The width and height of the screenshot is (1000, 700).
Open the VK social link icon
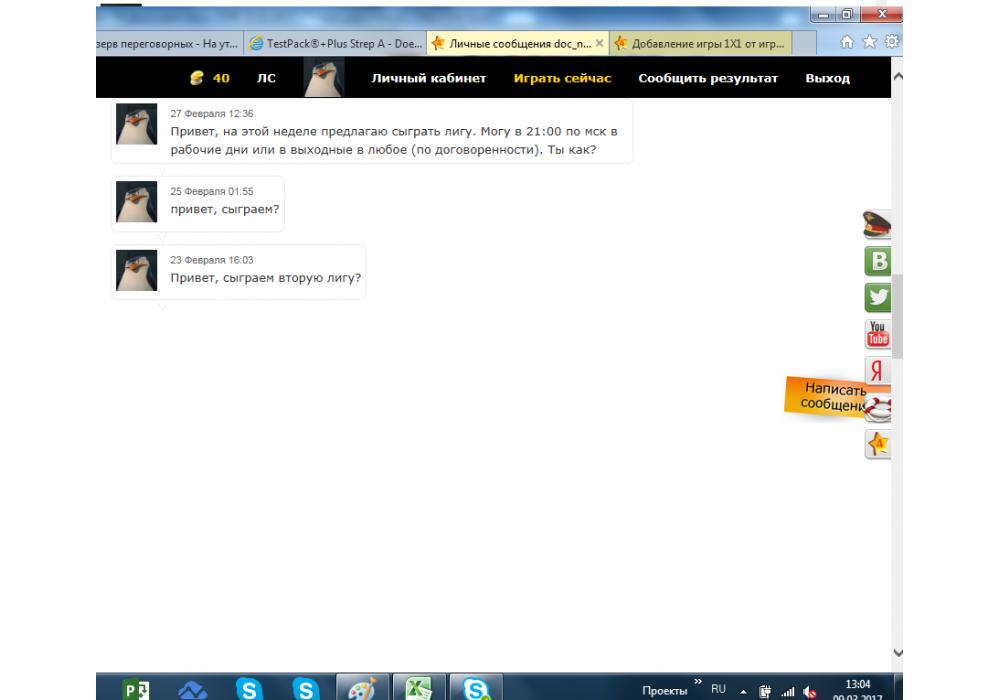(878, 261)
